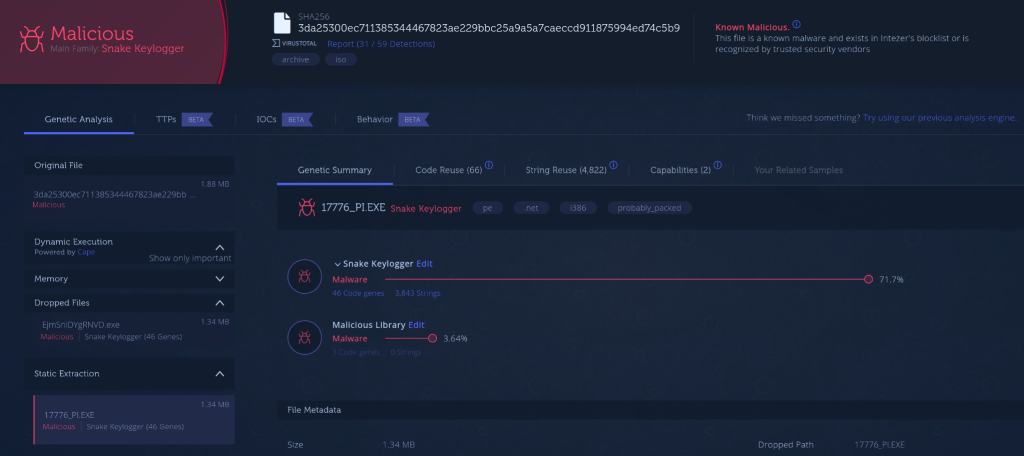Screen dimensions: 1024x456
Task: Click 46 Code genes under Snake Keylogger
Action: point(358,293)
